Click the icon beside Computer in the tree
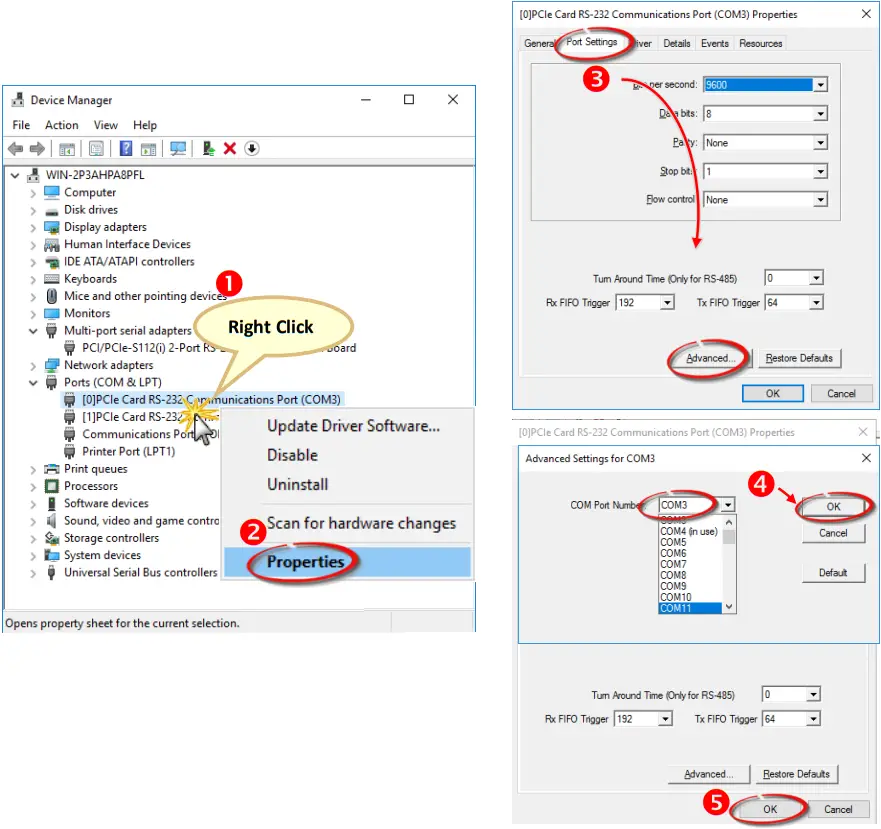881x829 pixels. click(x=52, y=192)
